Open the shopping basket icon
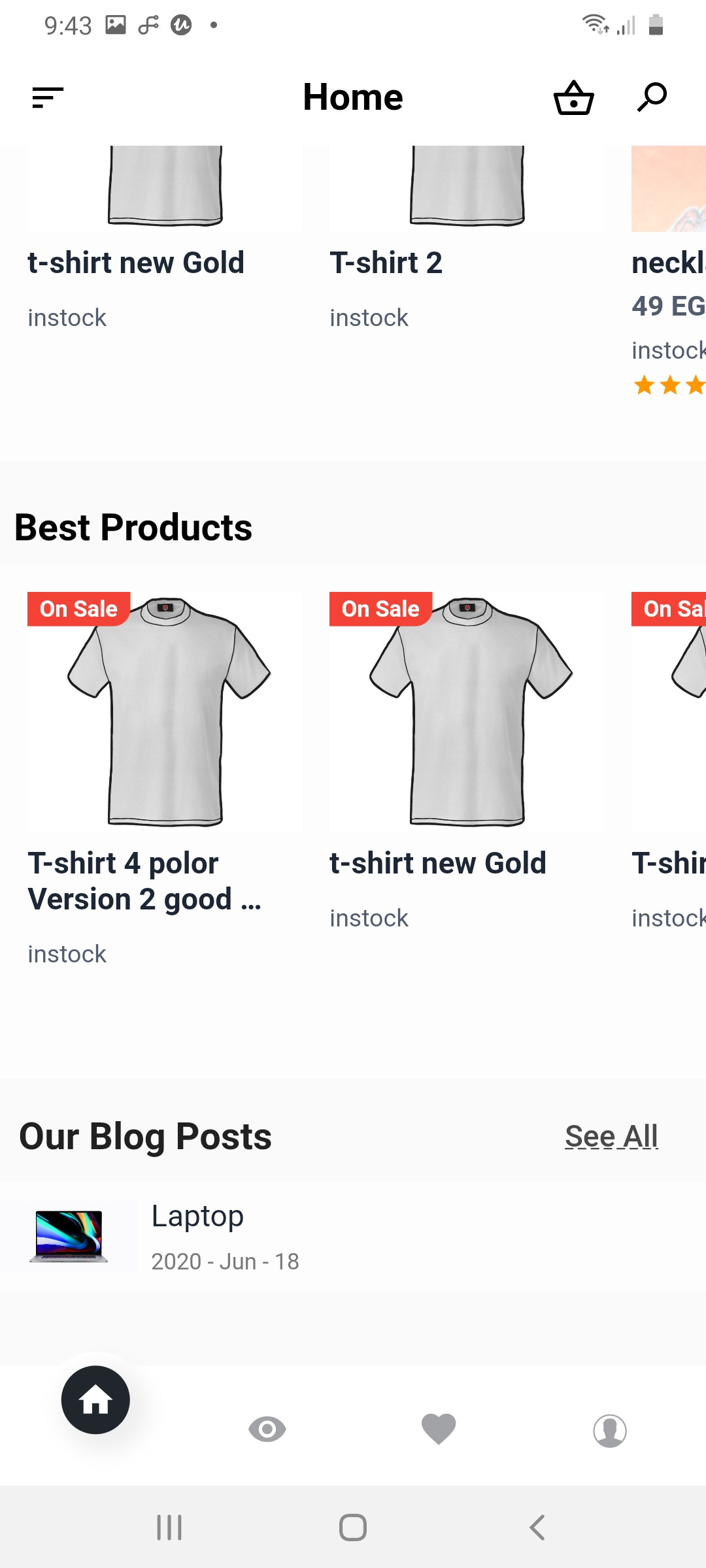This screenshot has height=1568, width=706. coord(573,98)
